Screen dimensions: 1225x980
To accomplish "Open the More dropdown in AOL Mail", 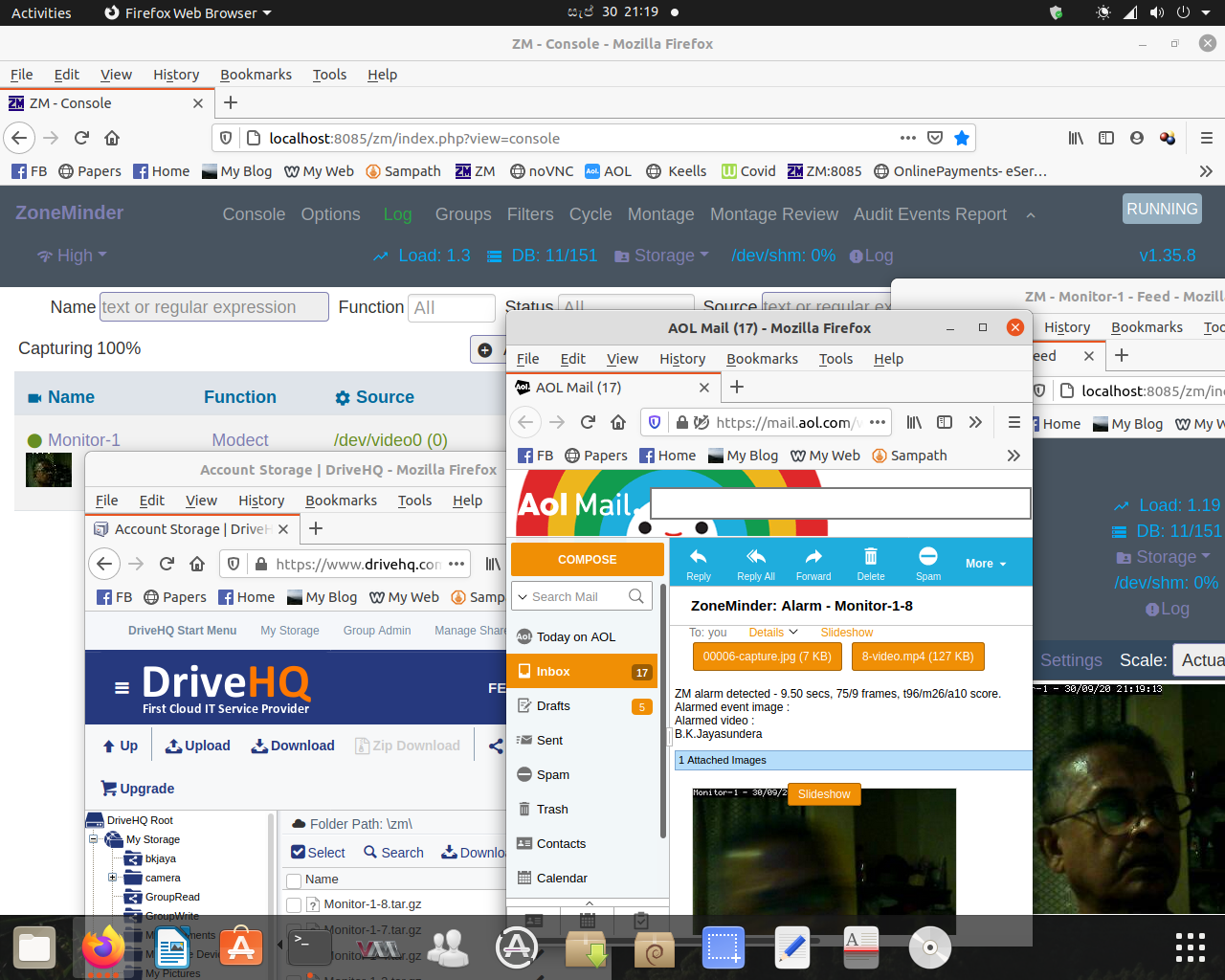I will [x=986, y=564].
